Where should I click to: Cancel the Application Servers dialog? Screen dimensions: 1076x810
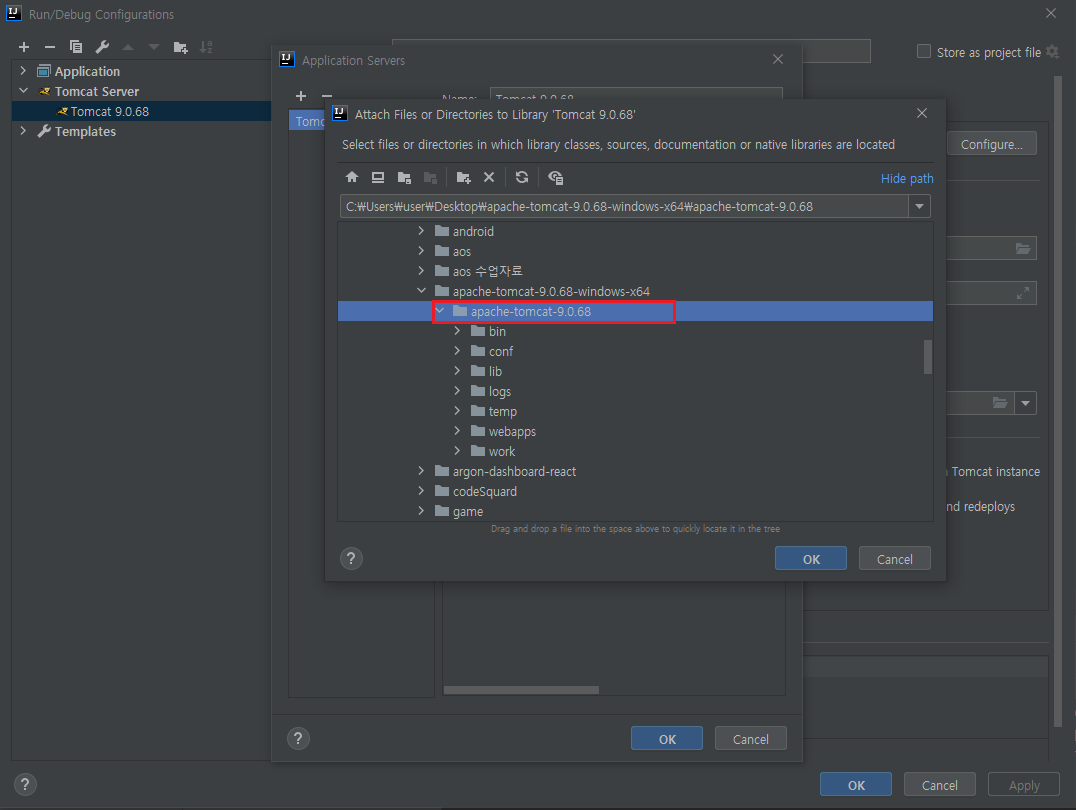pos(750,739)
